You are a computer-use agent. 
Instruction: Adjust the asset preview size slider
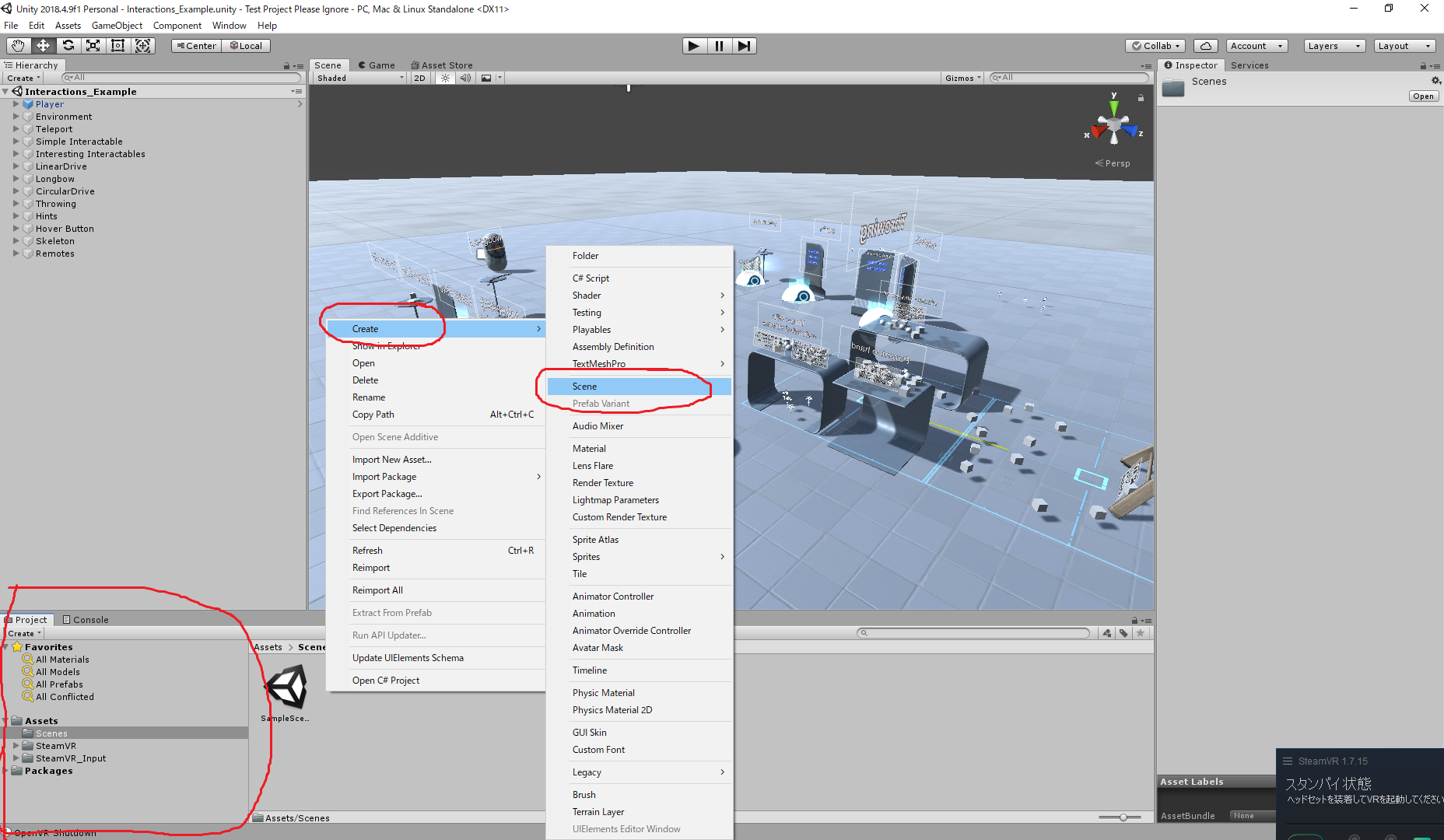(1123, 817)
